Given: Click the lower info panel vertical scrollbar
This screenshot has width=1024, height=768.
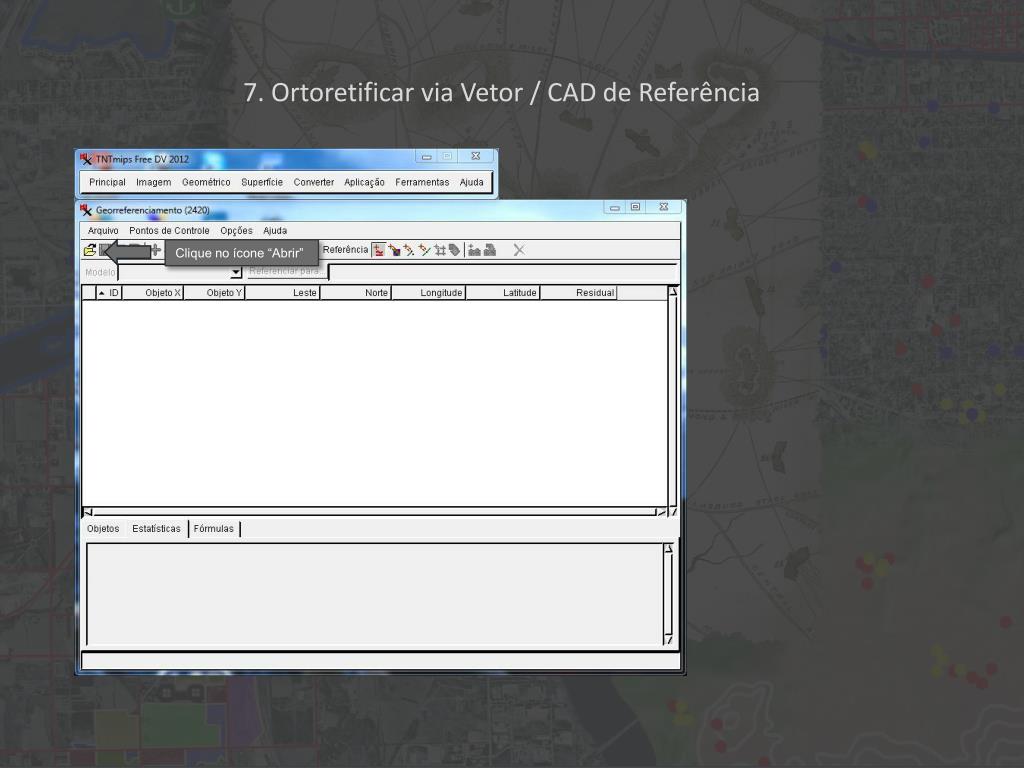Looking at the screenshot, I should click(668, 594).
